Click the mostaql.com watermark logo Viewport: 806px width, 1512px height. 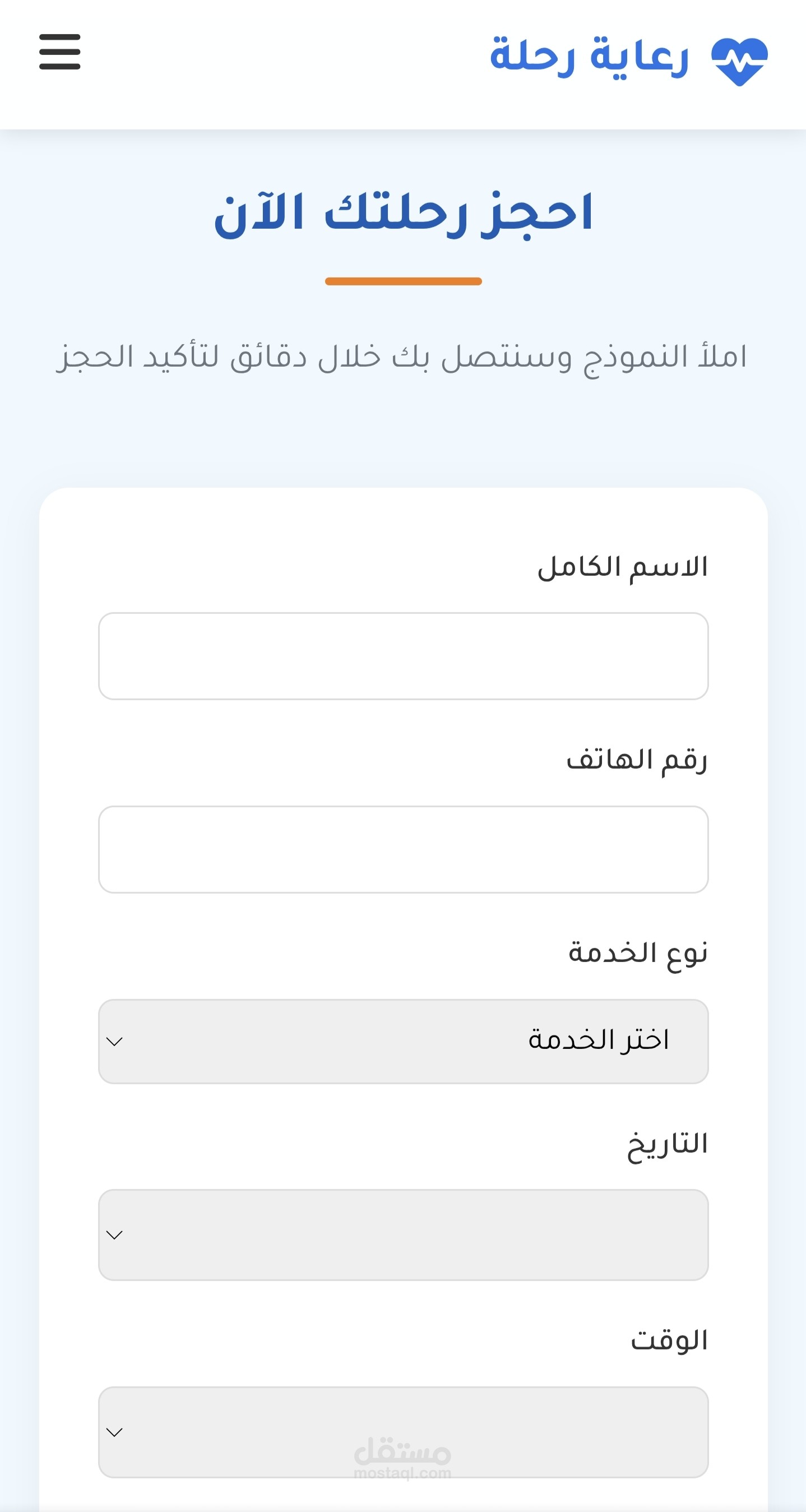(x=402, y=1458)
